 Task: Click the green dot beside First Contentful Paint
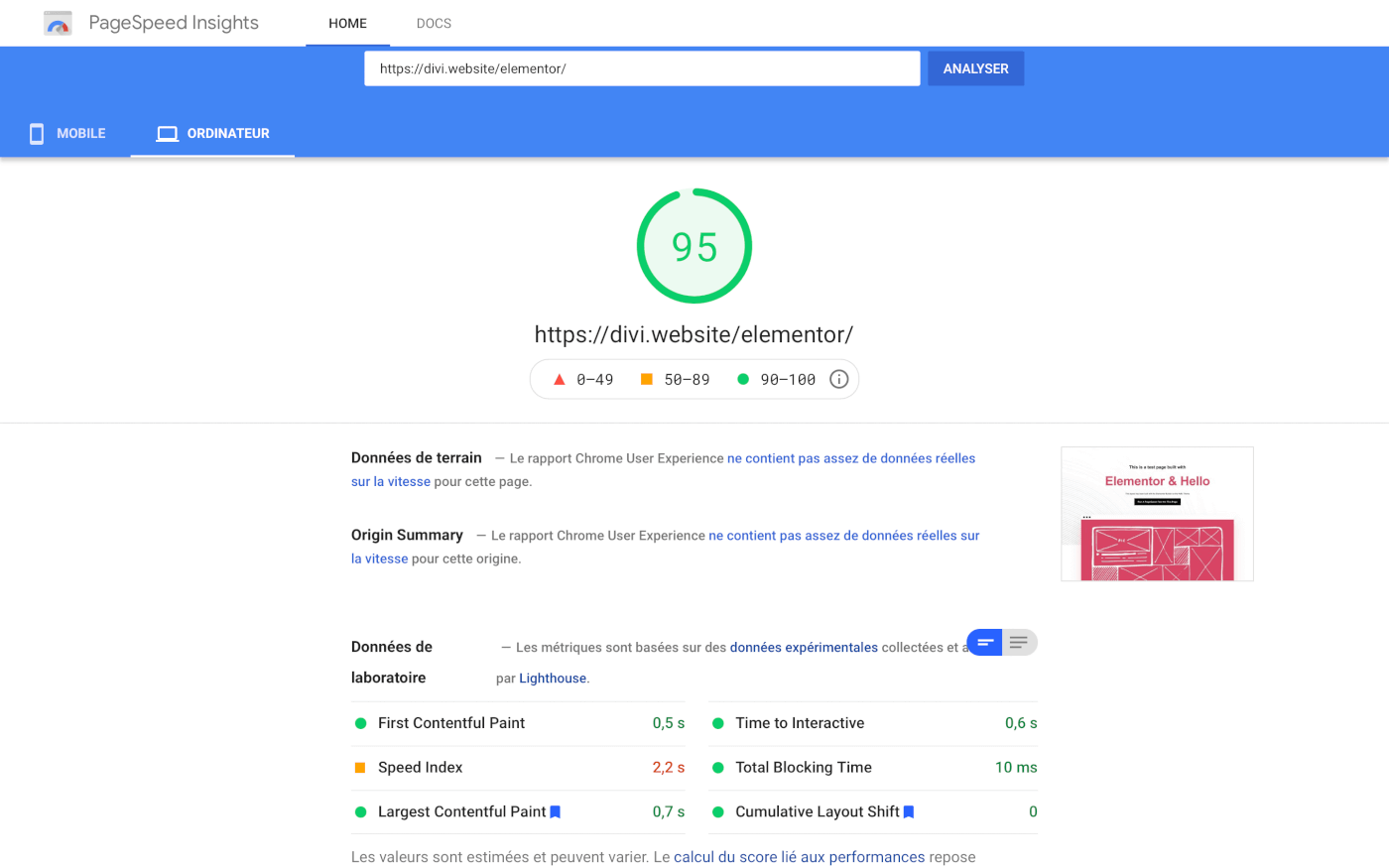(361, 723)
